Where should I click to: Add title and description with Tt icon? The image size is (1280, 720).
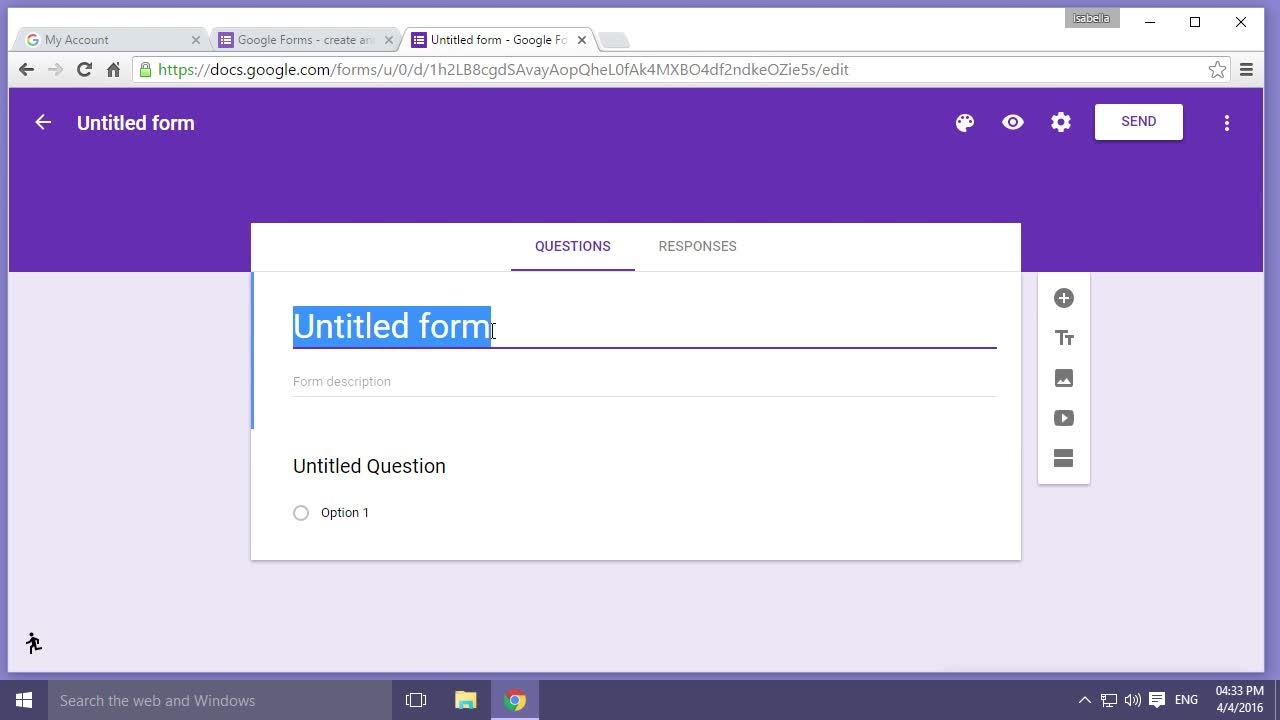pos(1064,338)
